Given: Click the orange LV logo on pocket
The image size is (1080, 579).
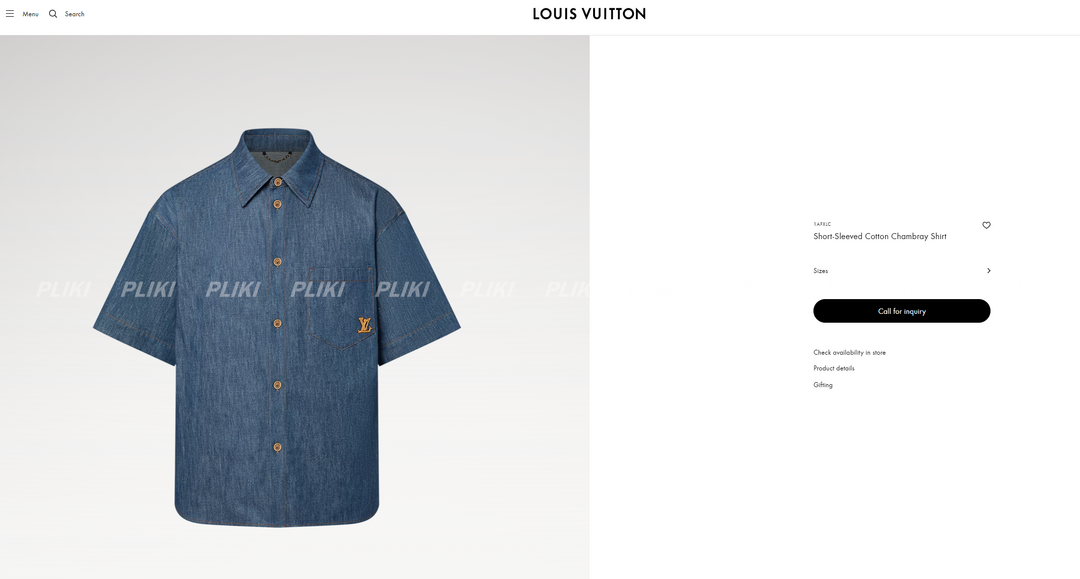Looking at the screenshot, I should pos(364,325).
